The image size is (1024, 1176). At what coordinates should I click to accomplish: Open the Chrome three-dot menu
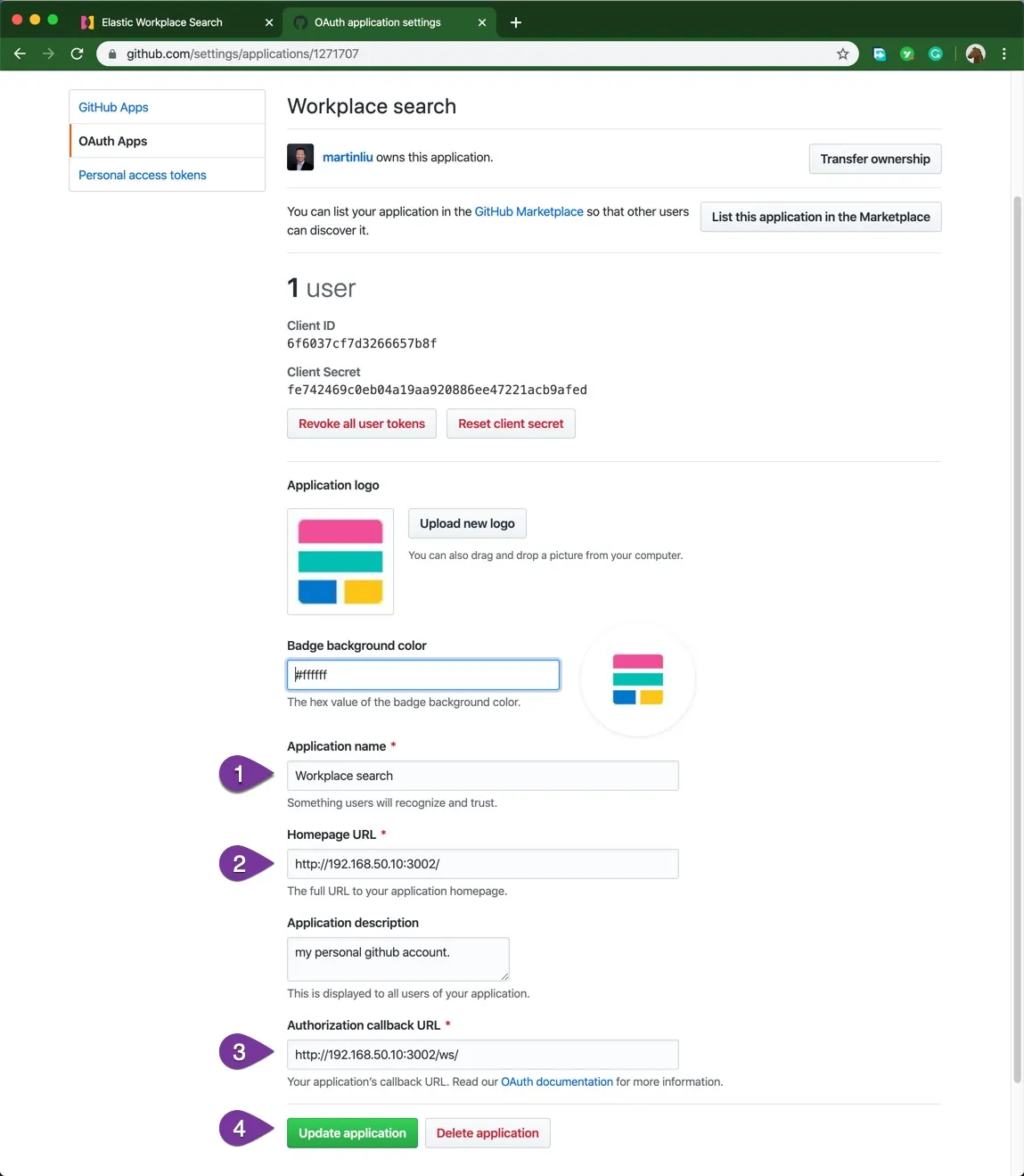pos(1004,54)
